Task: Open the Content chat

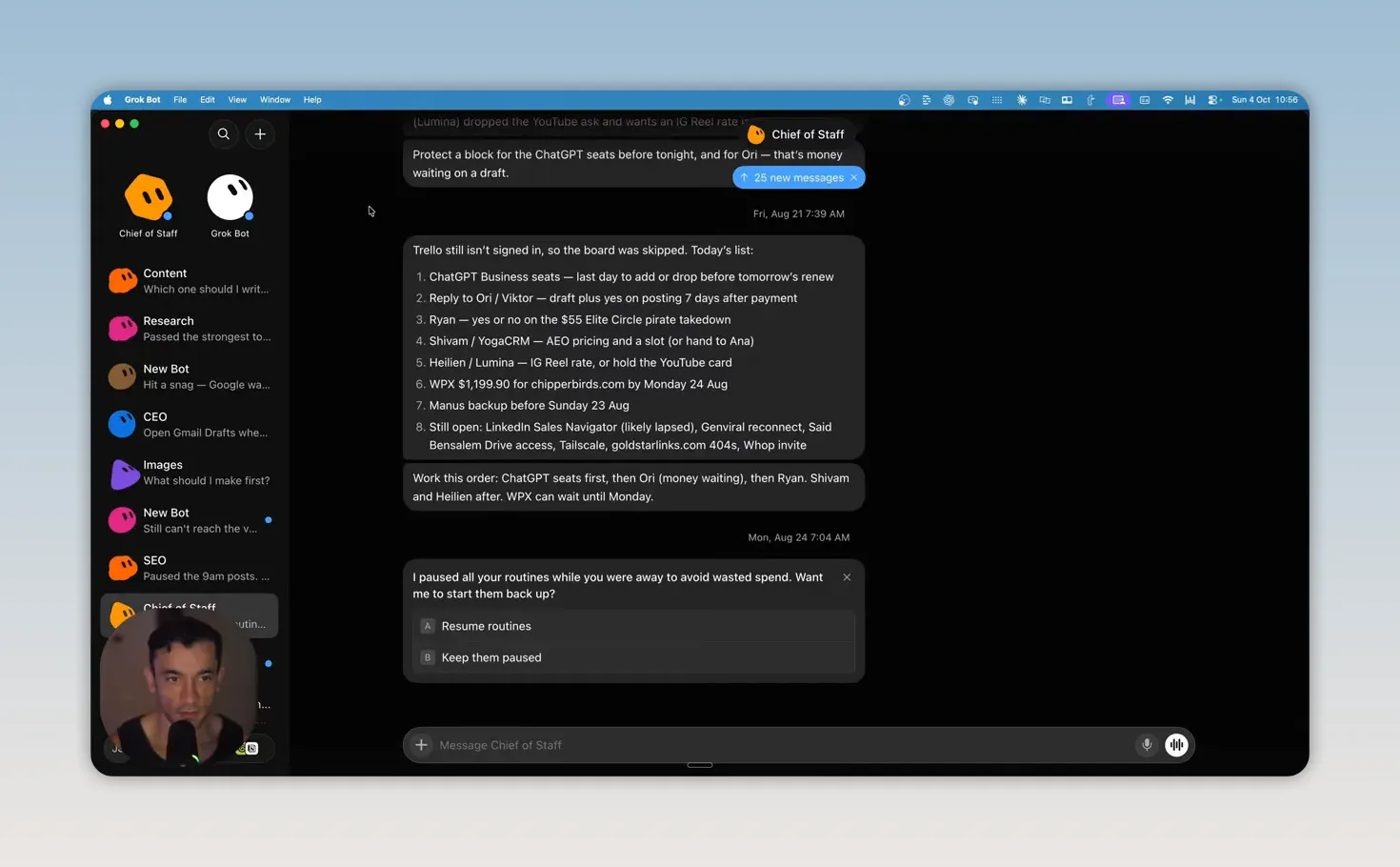Action: click(189, 281)
